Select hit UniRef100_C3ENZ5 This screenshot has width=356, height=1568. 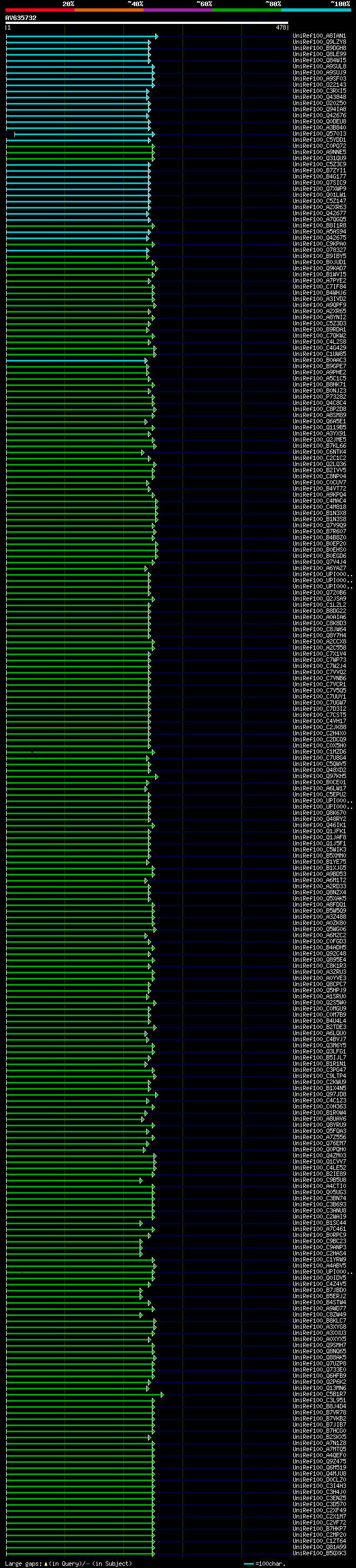(x=319, y=1498)
